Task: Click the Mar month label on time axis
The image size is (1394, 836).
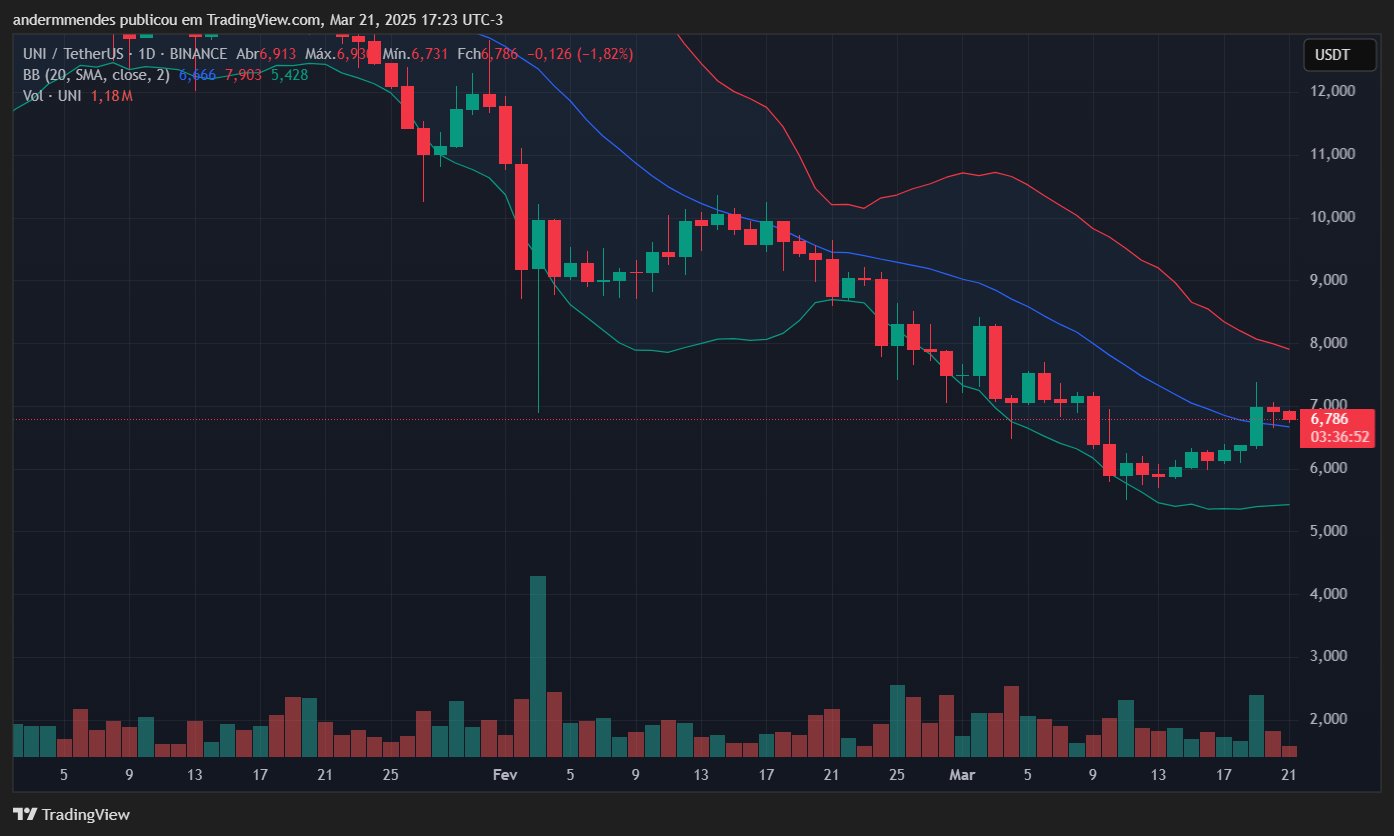Action: pyautogui.click(x=962, y=775)
